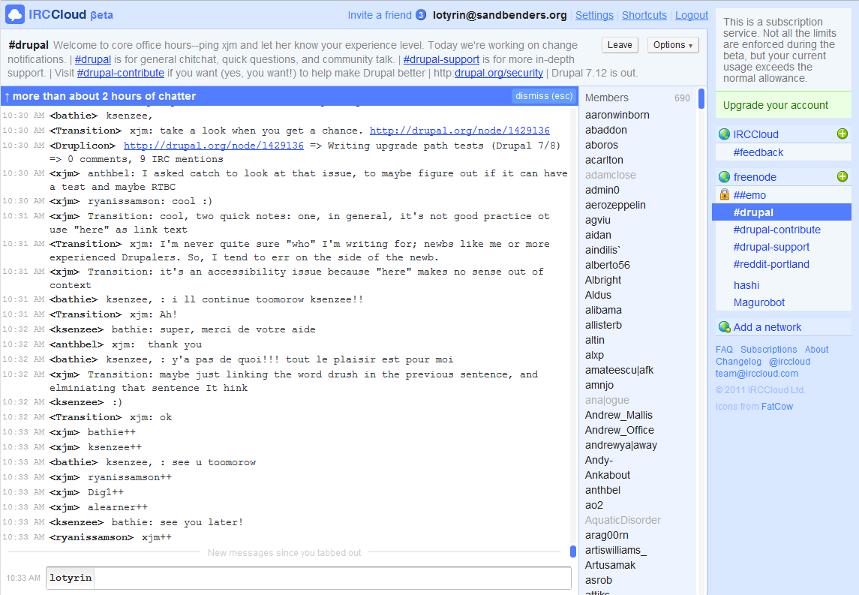Open Druplicon's drupal.org/node/1429136 link
Screen dimensions: 859x595
pos(214,145)
